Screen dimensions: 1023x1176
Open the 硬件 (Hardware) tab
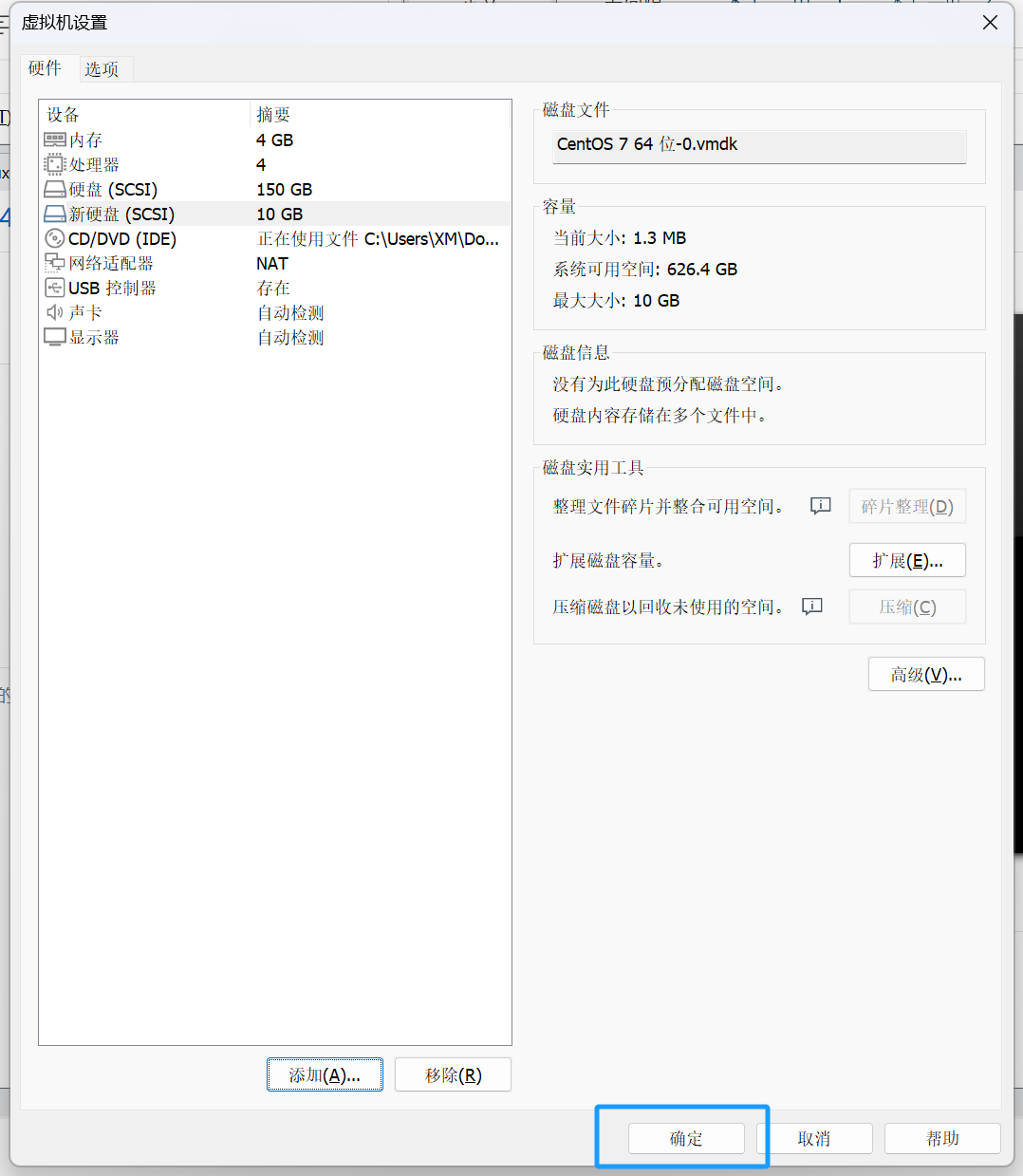pos(45,68)
